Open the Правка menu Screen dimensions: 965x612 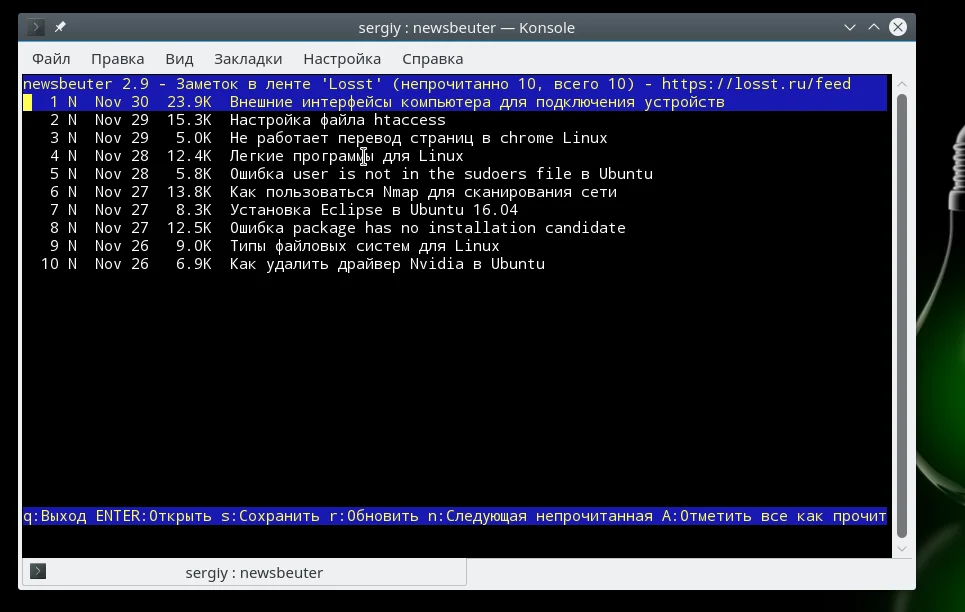tap(118, 58)
